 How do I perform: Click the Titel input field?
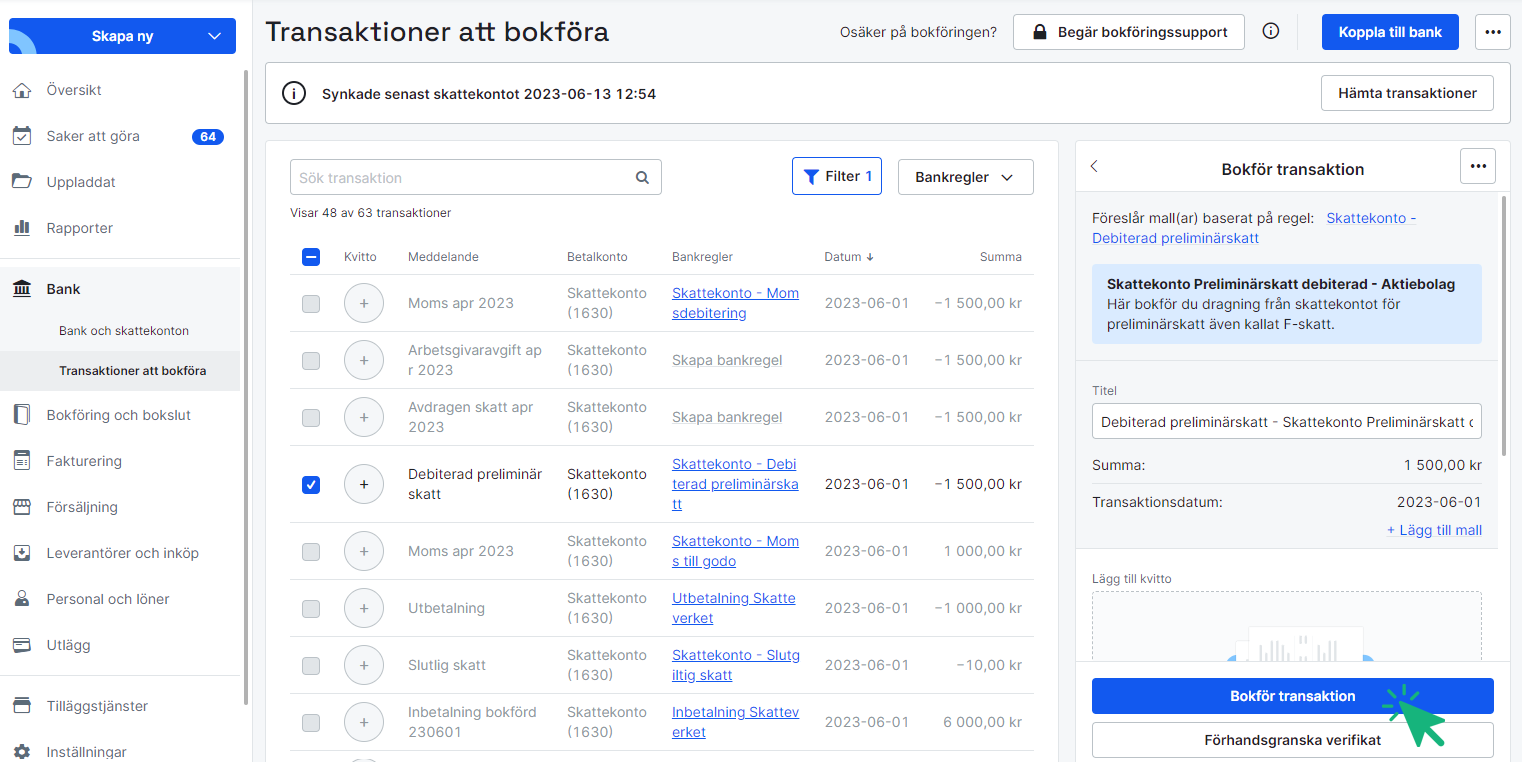click(x=1286, y=422)
